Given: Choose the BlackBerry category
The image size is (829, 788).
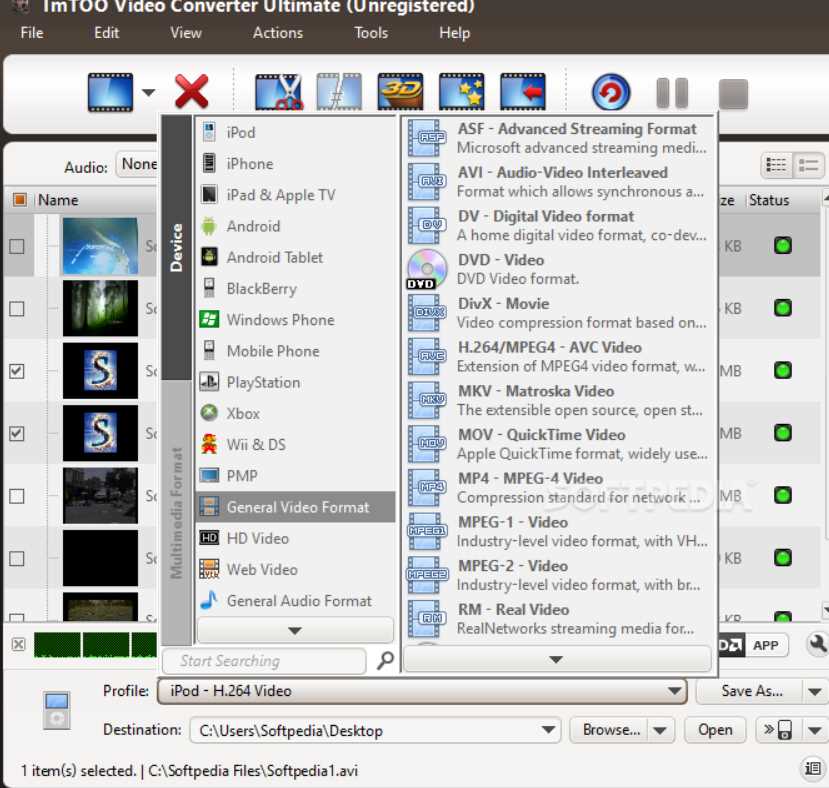Looking at the screenshot, I should [295, 288].
